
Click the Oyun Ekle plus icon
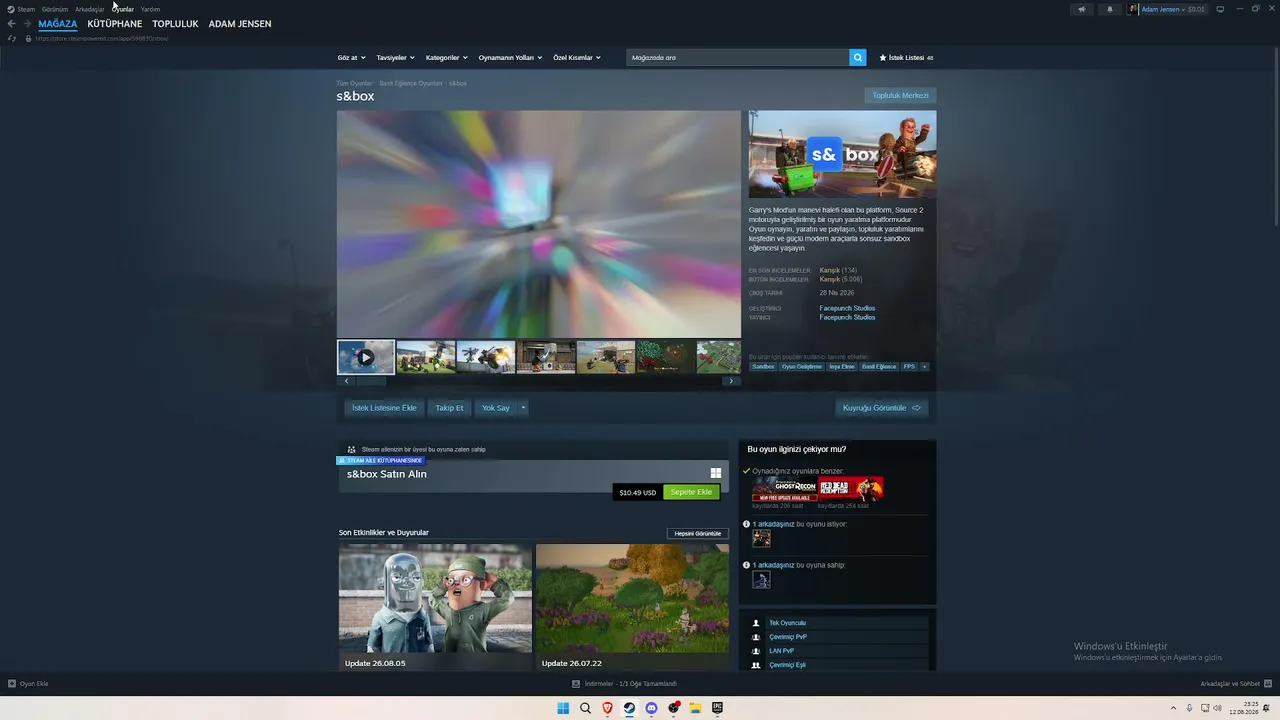coord(12,684)
